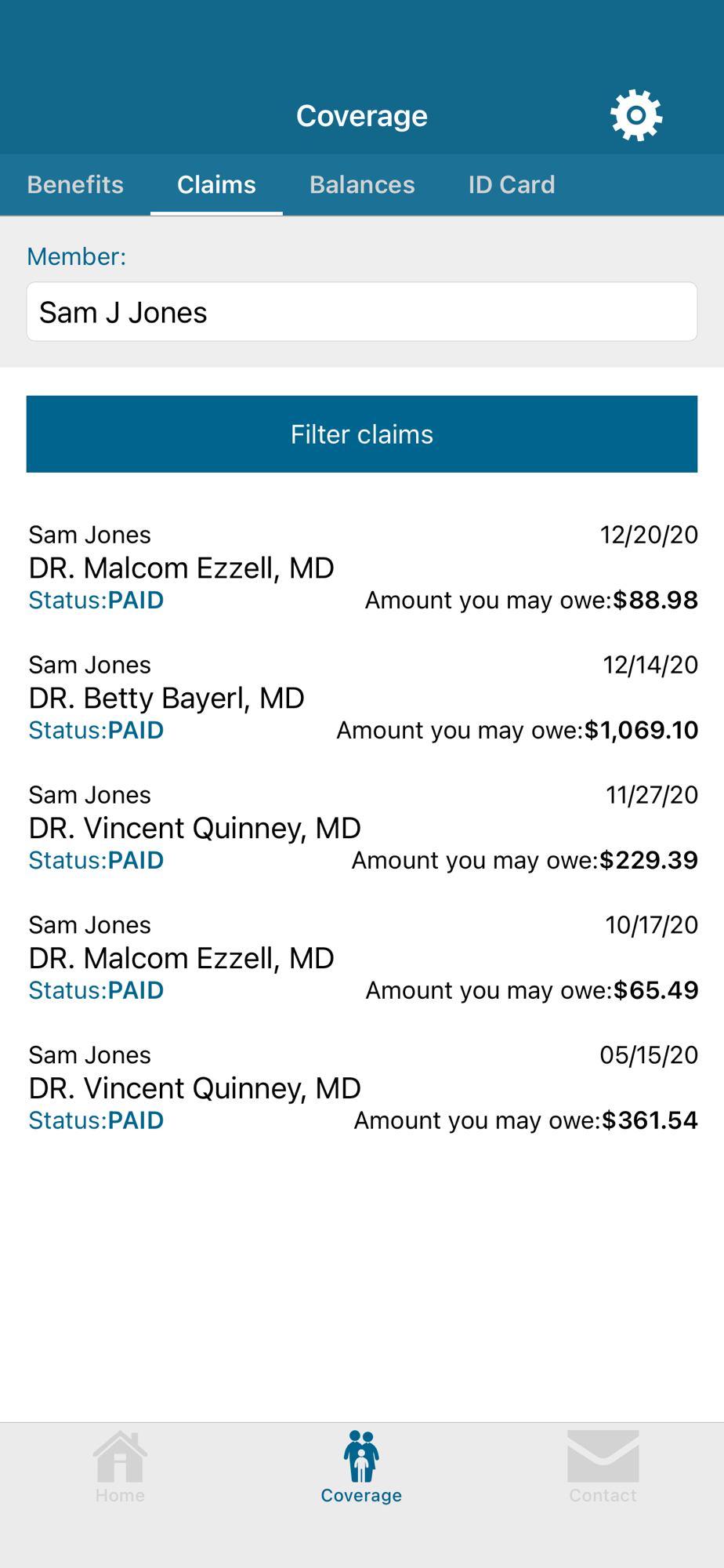Tap the Coverage family icon
724x1568 pixels.
(361, 1457)
